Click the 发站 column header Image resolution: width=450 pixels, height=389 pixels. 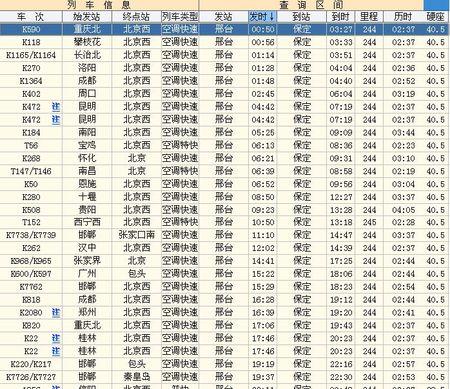224,16
